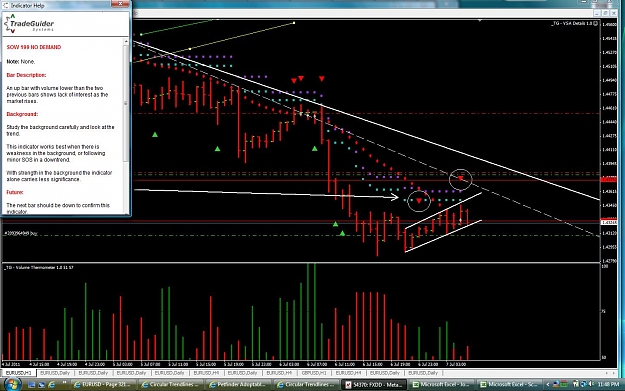Click the '7 Jul 03:00' time axis label
The height and width of the screenshot is (391, 625).
pos(456,364)
